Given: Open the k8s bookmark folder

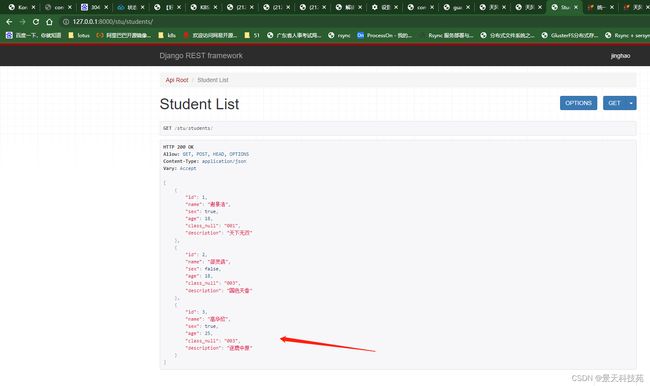Looking at the screenshot, I should [167, 36].
